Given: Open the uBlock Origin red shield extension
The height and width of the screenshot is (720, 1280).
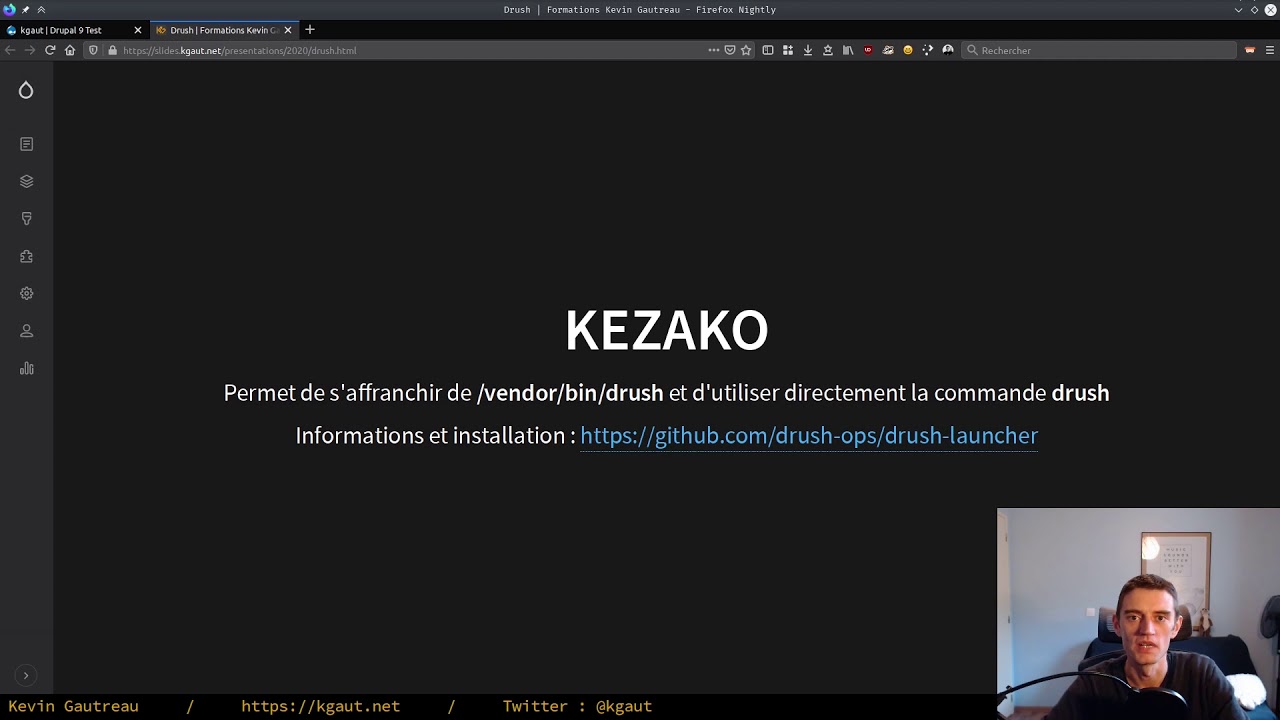Looking at the screenshot, I should pyautogui.click(x=868, y=50).
